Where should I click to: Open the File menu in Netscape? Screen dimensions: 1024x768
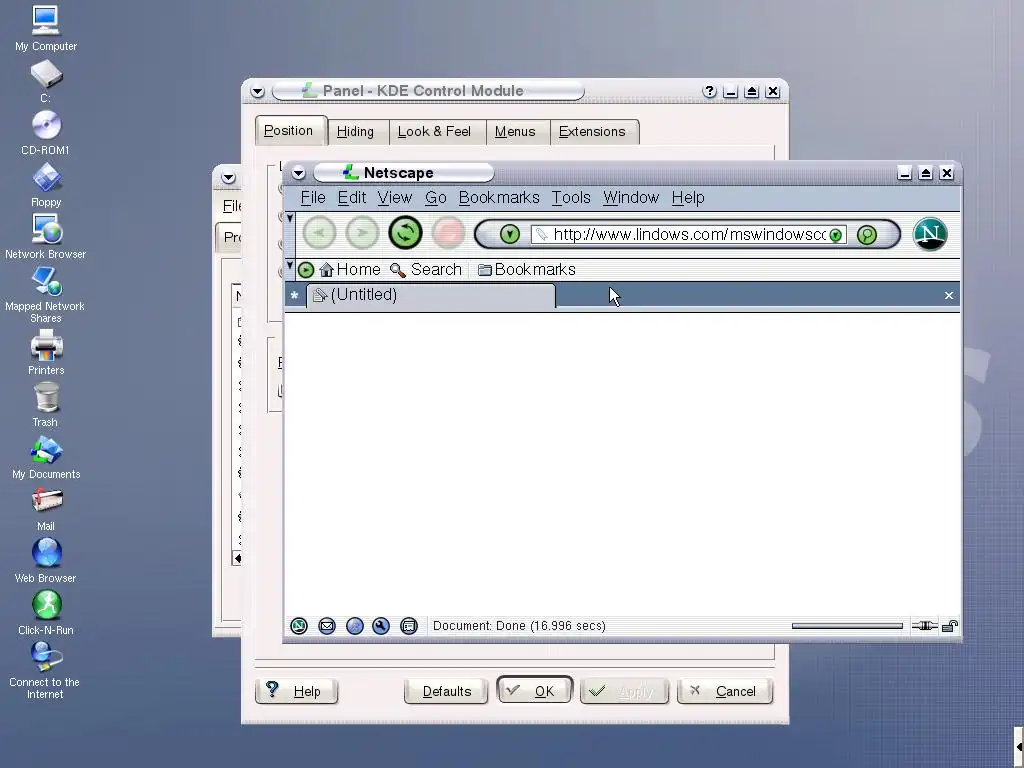pos(313,198)
